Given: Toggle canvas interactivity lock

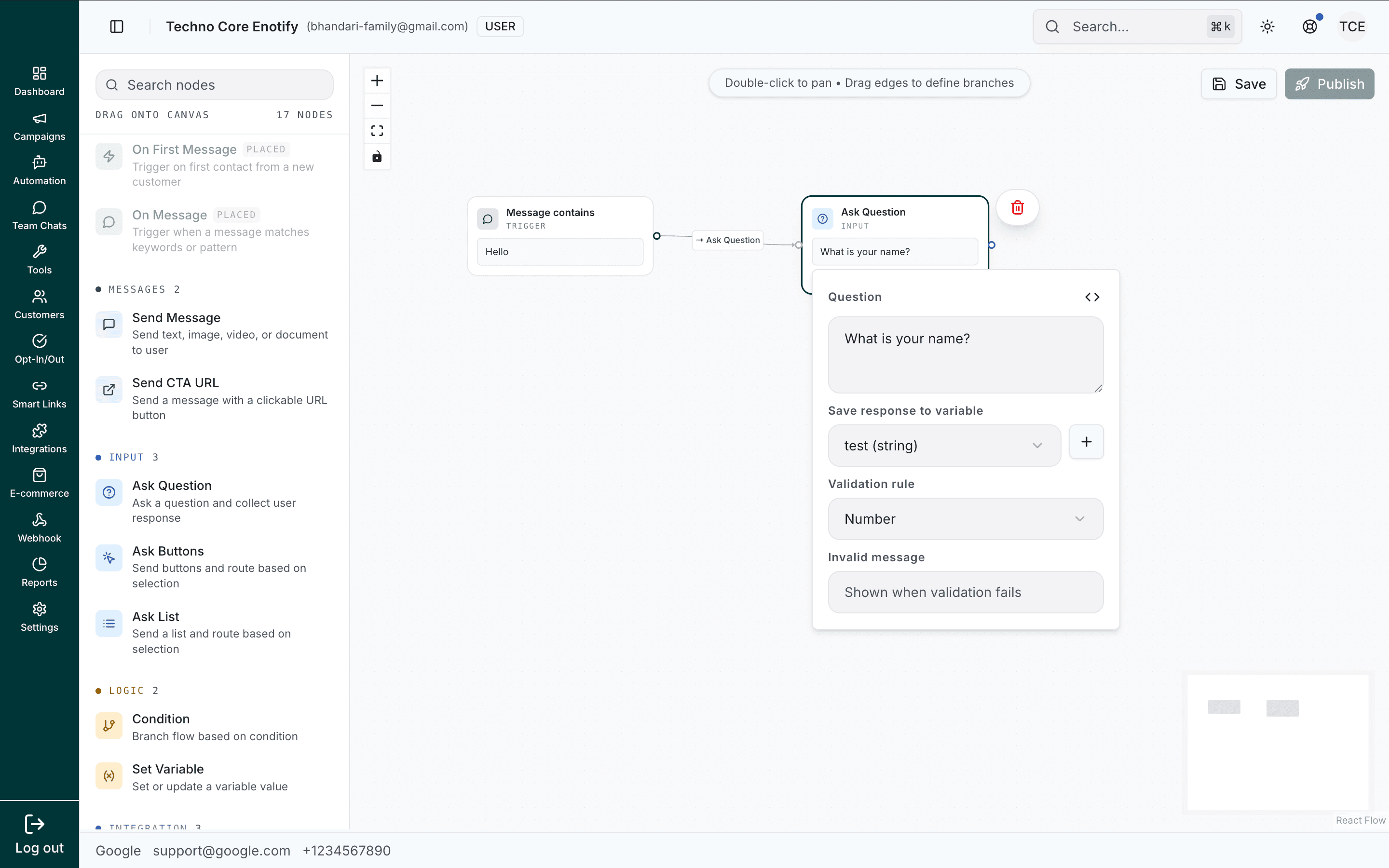Looking at the screenshot, I should 377,156.
